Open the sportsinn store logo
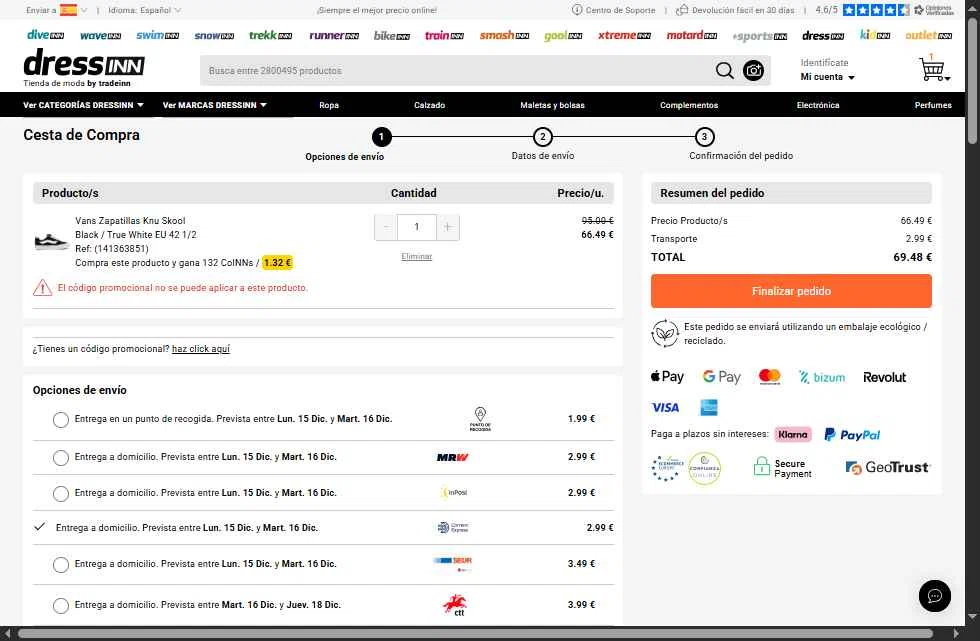This screenshot has height=641, width=980. 760,36
